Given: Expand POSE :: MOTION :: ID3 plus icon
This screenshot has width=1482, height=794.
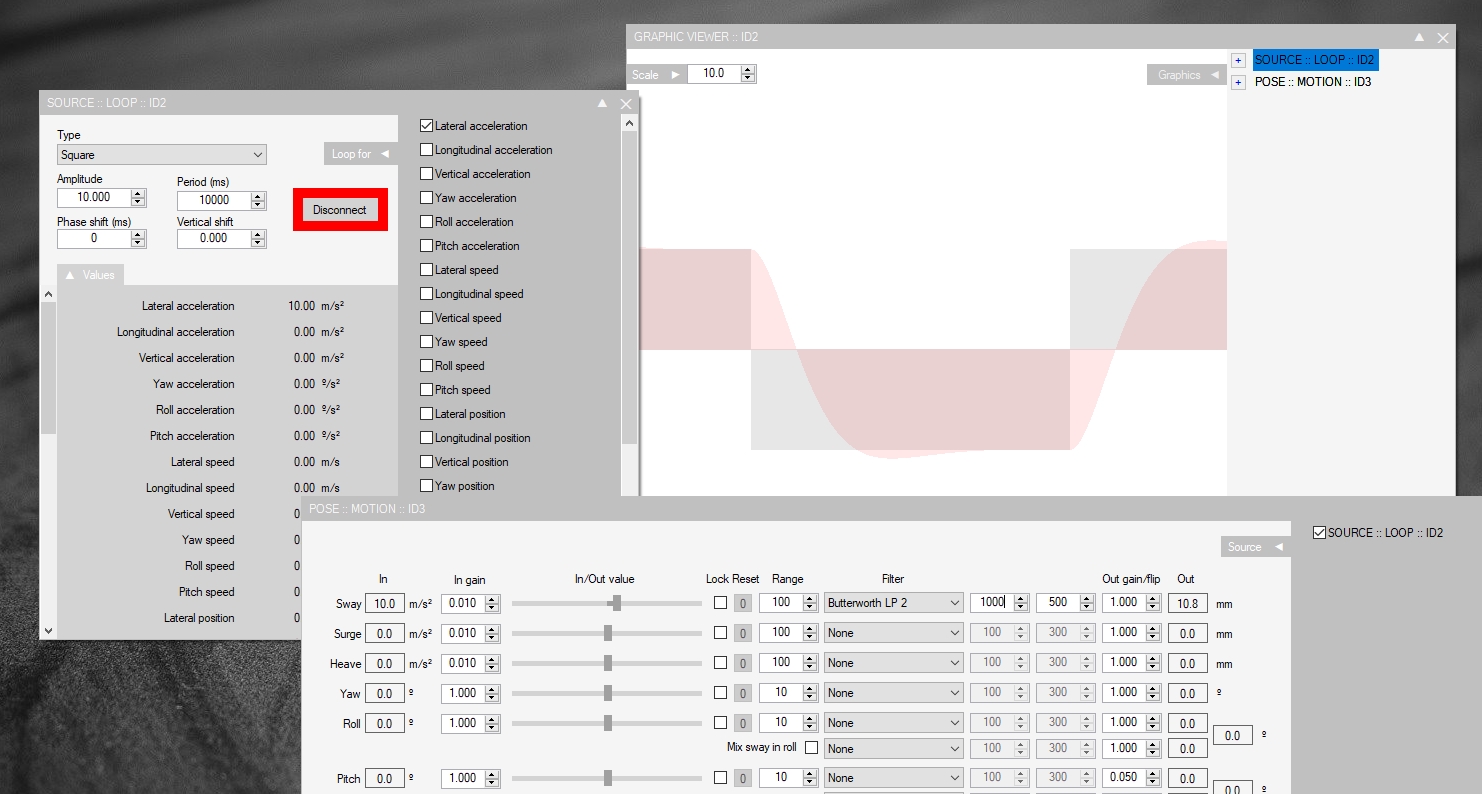Looking at the screenshot, I should [x=1238, y=82].
